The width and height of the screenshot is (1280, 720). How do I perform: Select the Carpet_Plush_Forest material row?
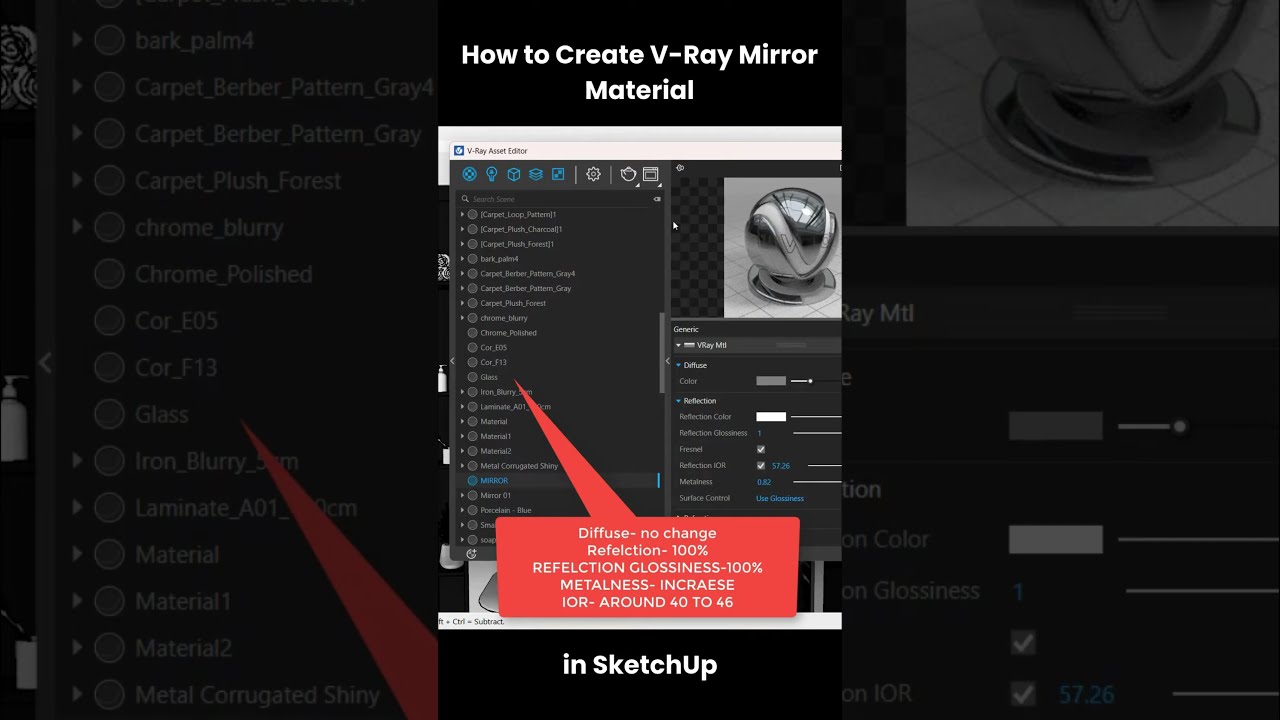click(559, 303)
